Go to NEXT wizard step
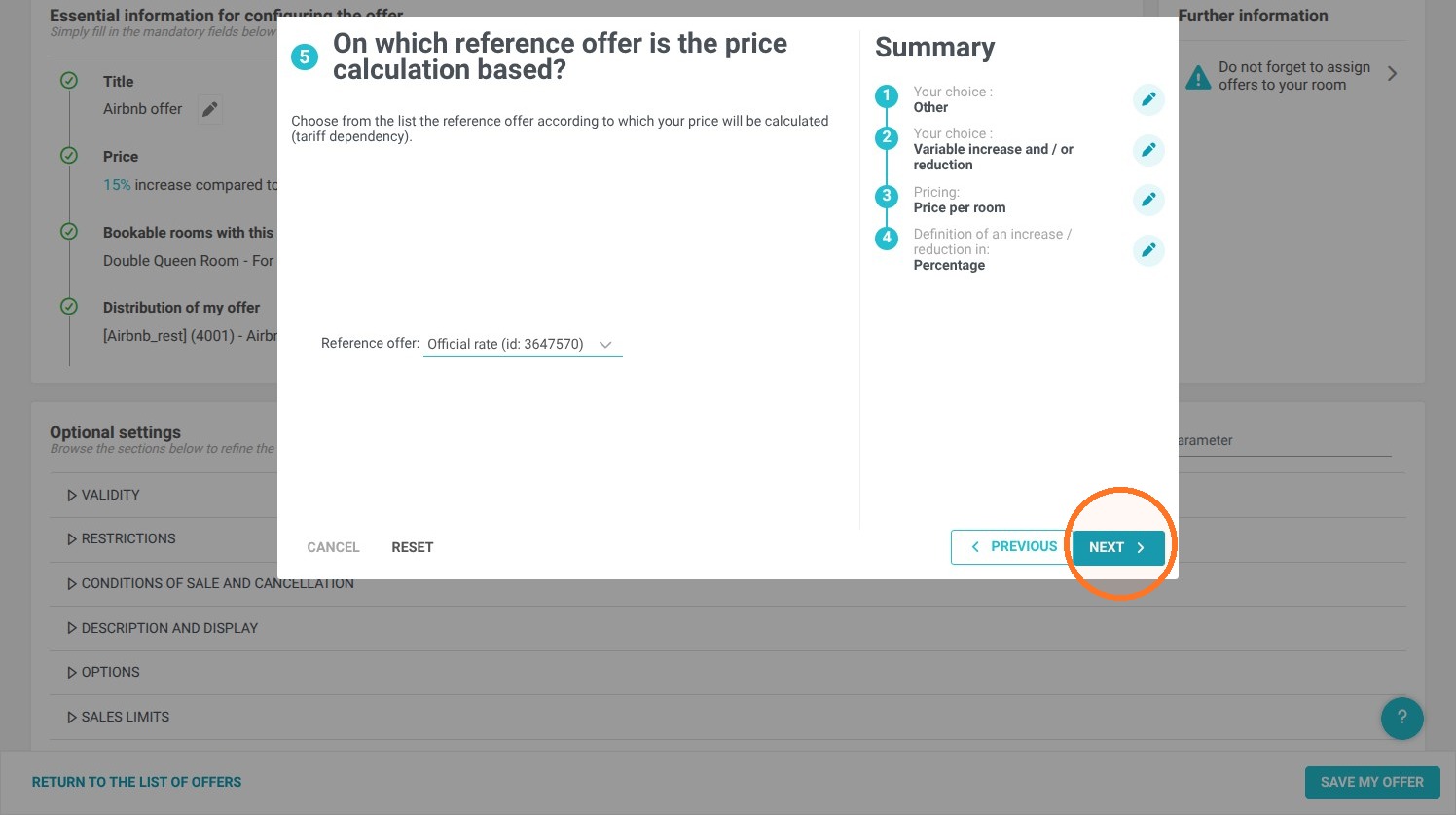Viewport: 1456px width, 815px height. click(x=1118, y=547)
